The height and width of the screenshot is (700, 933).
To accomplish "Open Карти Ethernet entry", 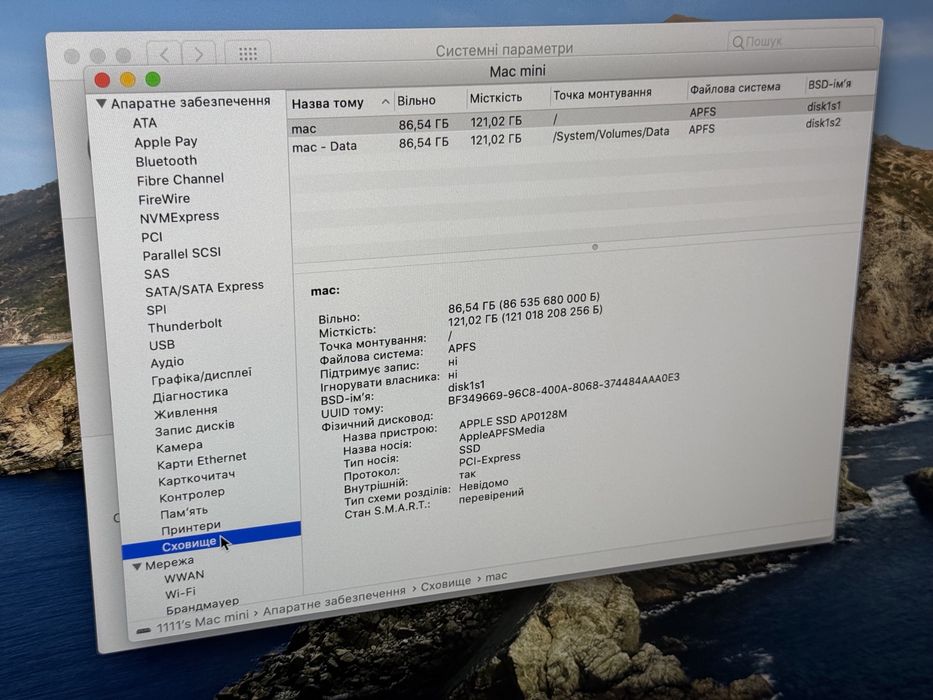I will pos(201,461).
